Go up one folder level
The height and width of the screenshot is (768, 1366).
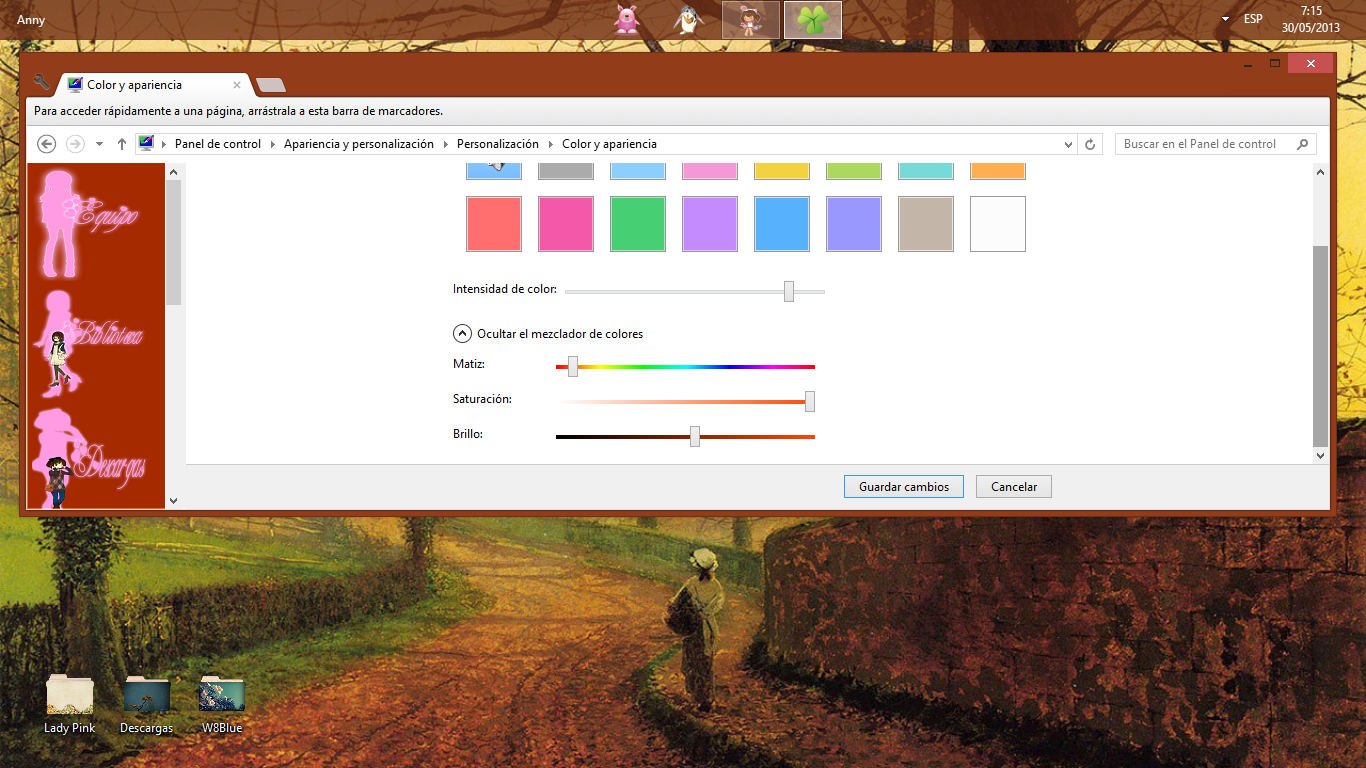click(122, 144)
